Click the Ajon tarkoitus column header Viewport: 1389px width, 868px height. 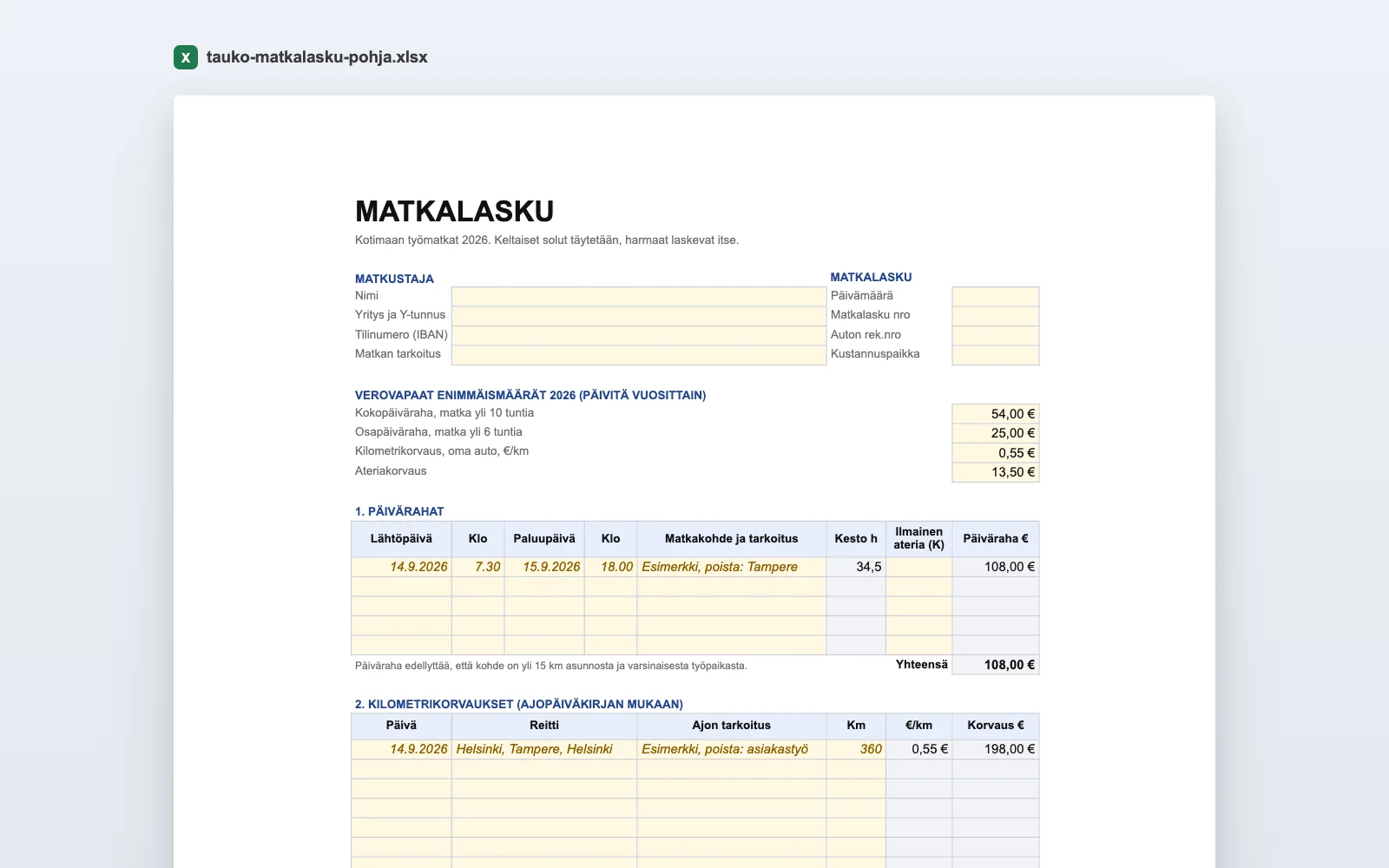click(731, 726)
